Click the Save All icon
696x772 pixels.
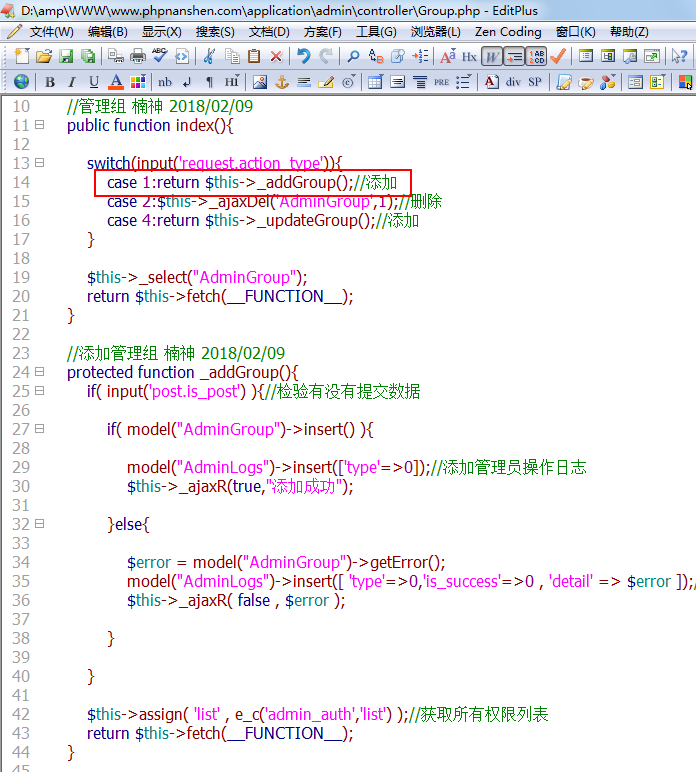88,56
